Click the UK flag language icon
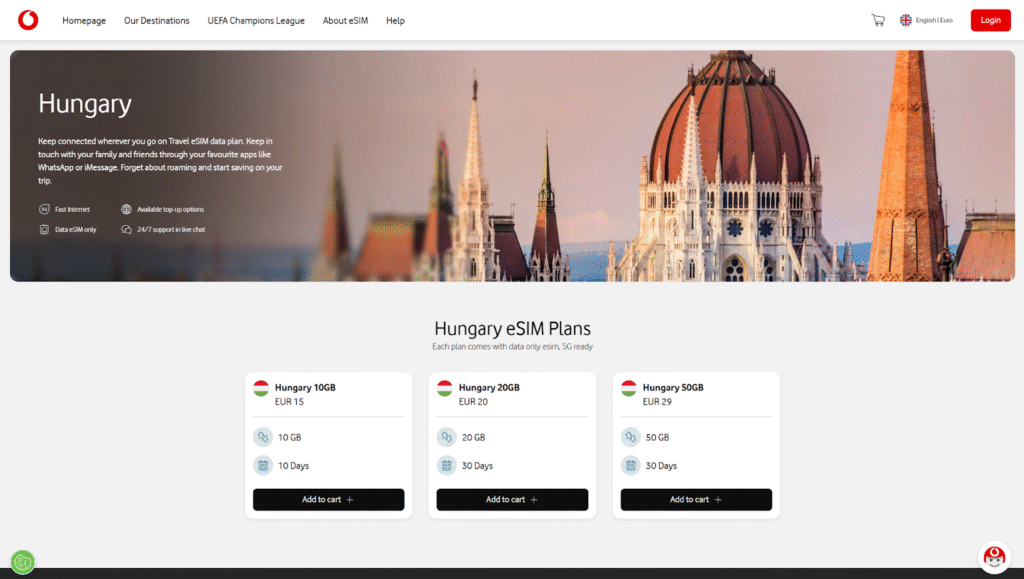1024x579 pixels. click(905, 19)
